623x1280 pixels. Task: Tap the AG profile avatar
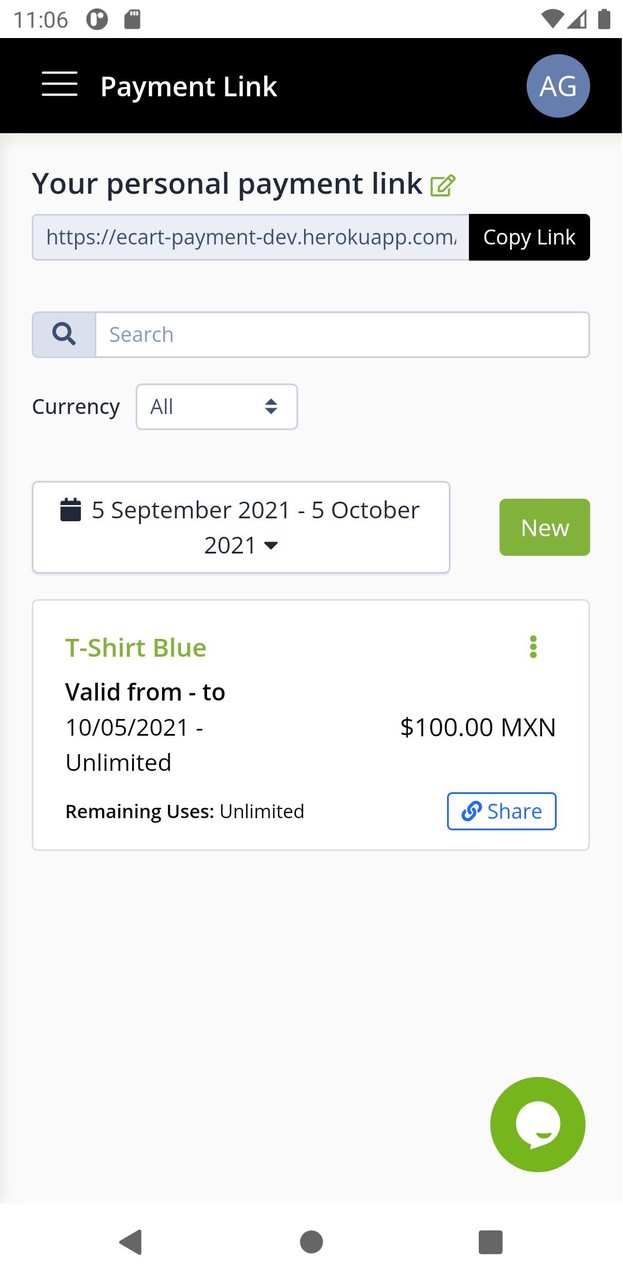coord(557,86)
